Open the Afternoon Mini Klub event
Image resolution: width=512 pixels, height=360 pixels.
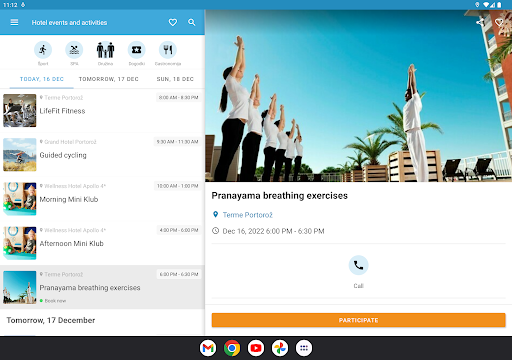click(x=102, y=243)
